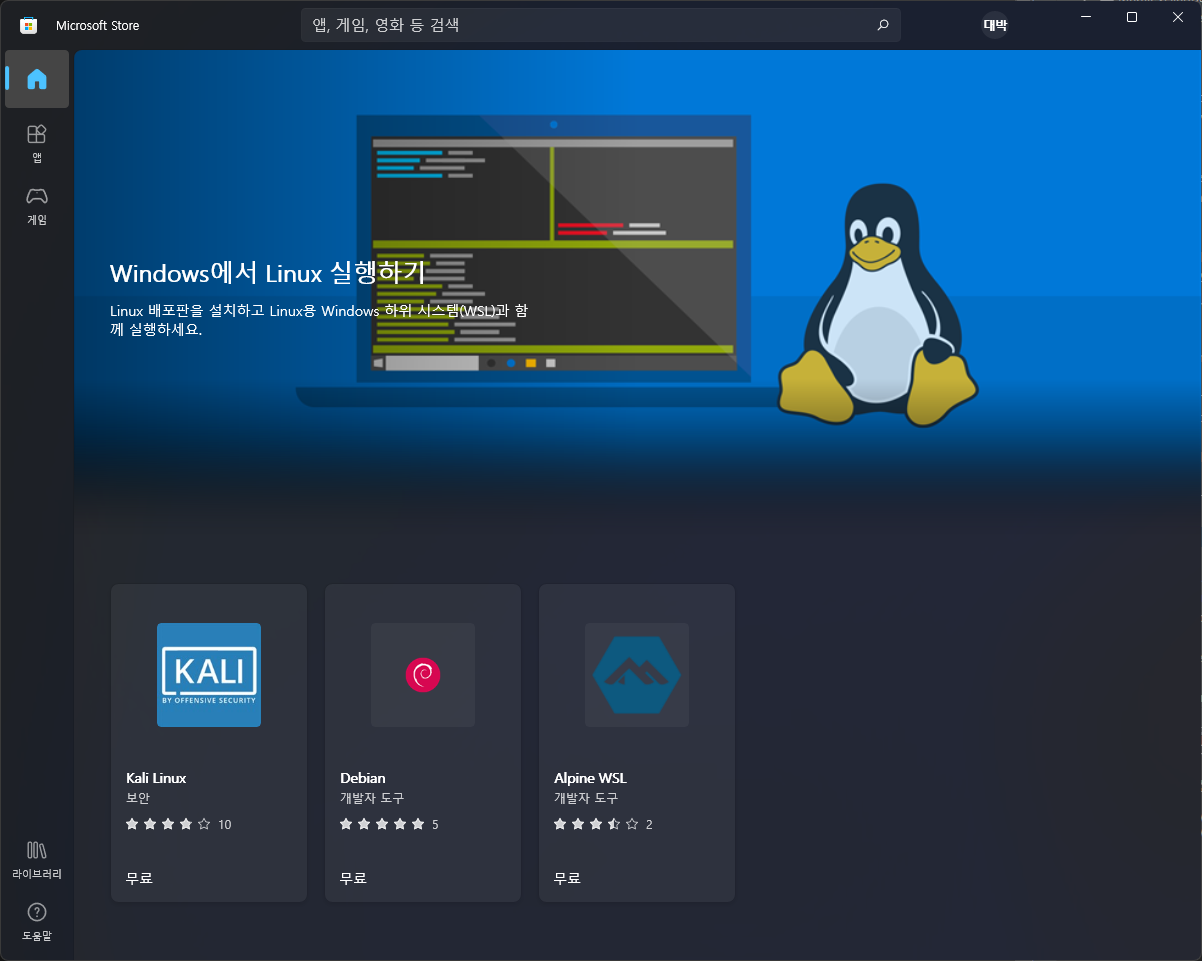1202x961 pixels.
Task: Select the Alpine WSL app title
Action: tap(590, 778)
